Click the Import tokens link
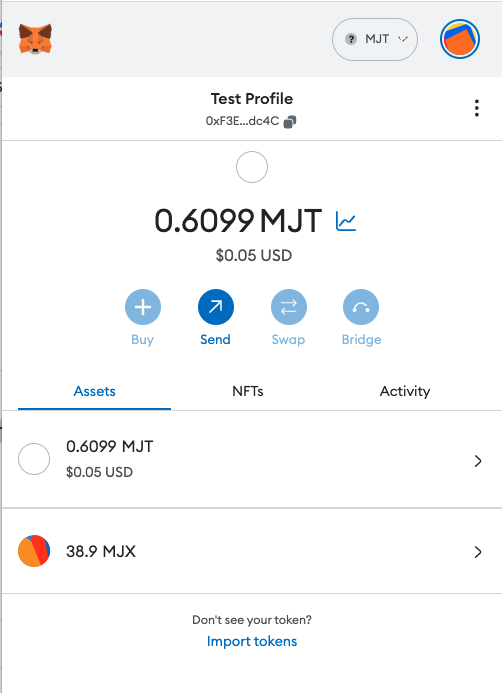The image size is (502, 693). click(252, 641)
